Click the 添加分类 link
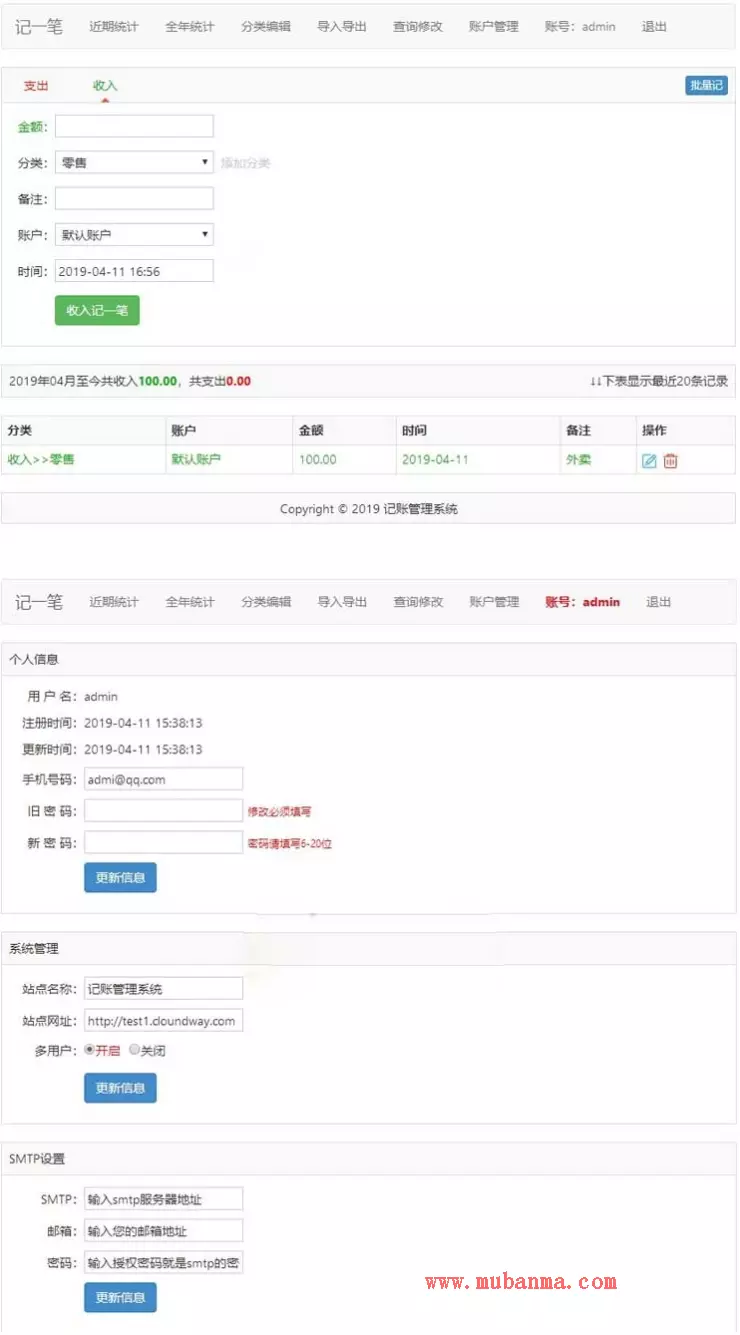Image resolution: width=740 pixels, height=1335 pixels. (245, 163)
